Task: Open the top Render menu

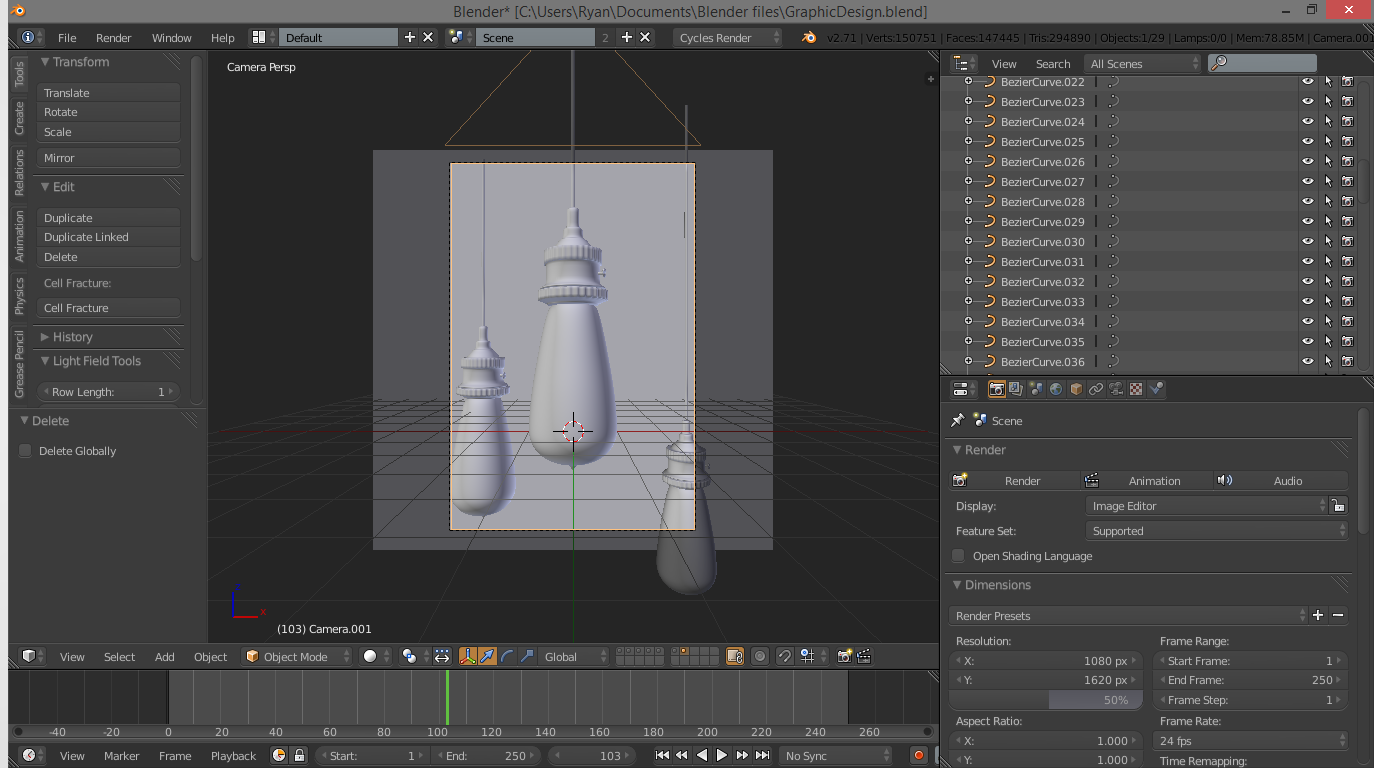Action: pyautogui.click(x=113, y=37)
